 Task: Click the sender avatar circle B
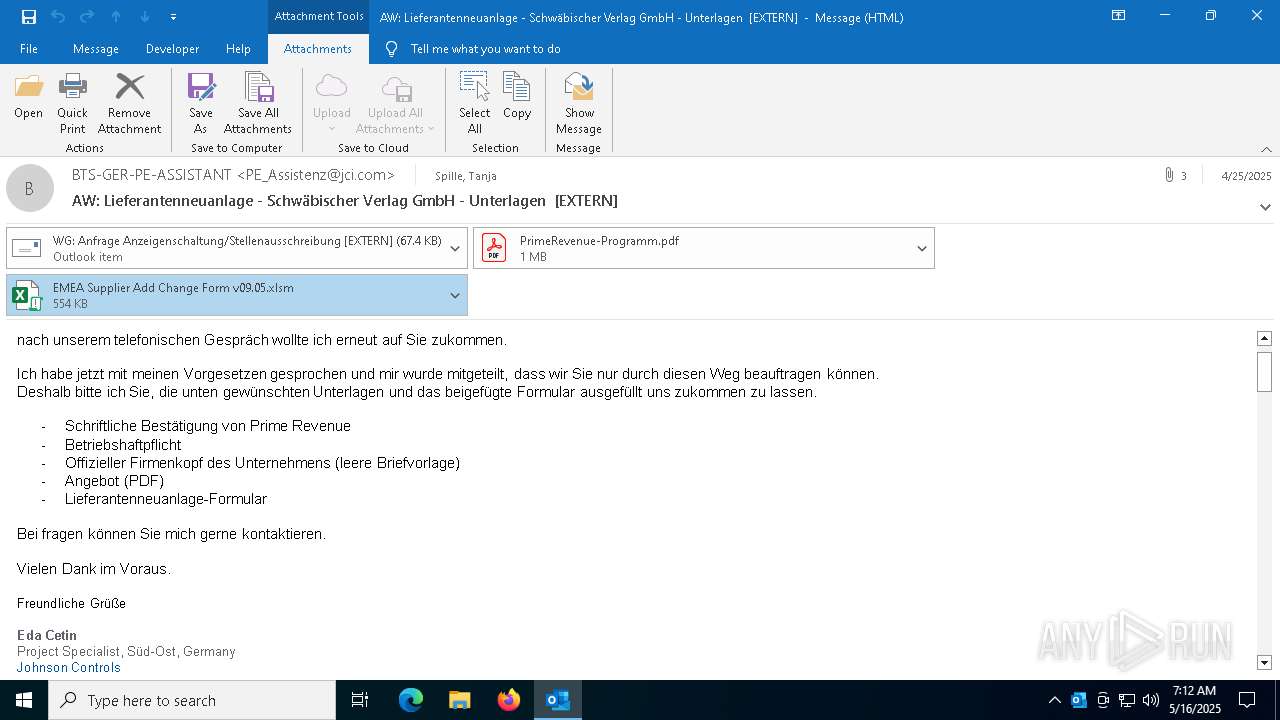click(x=30, y=188)
